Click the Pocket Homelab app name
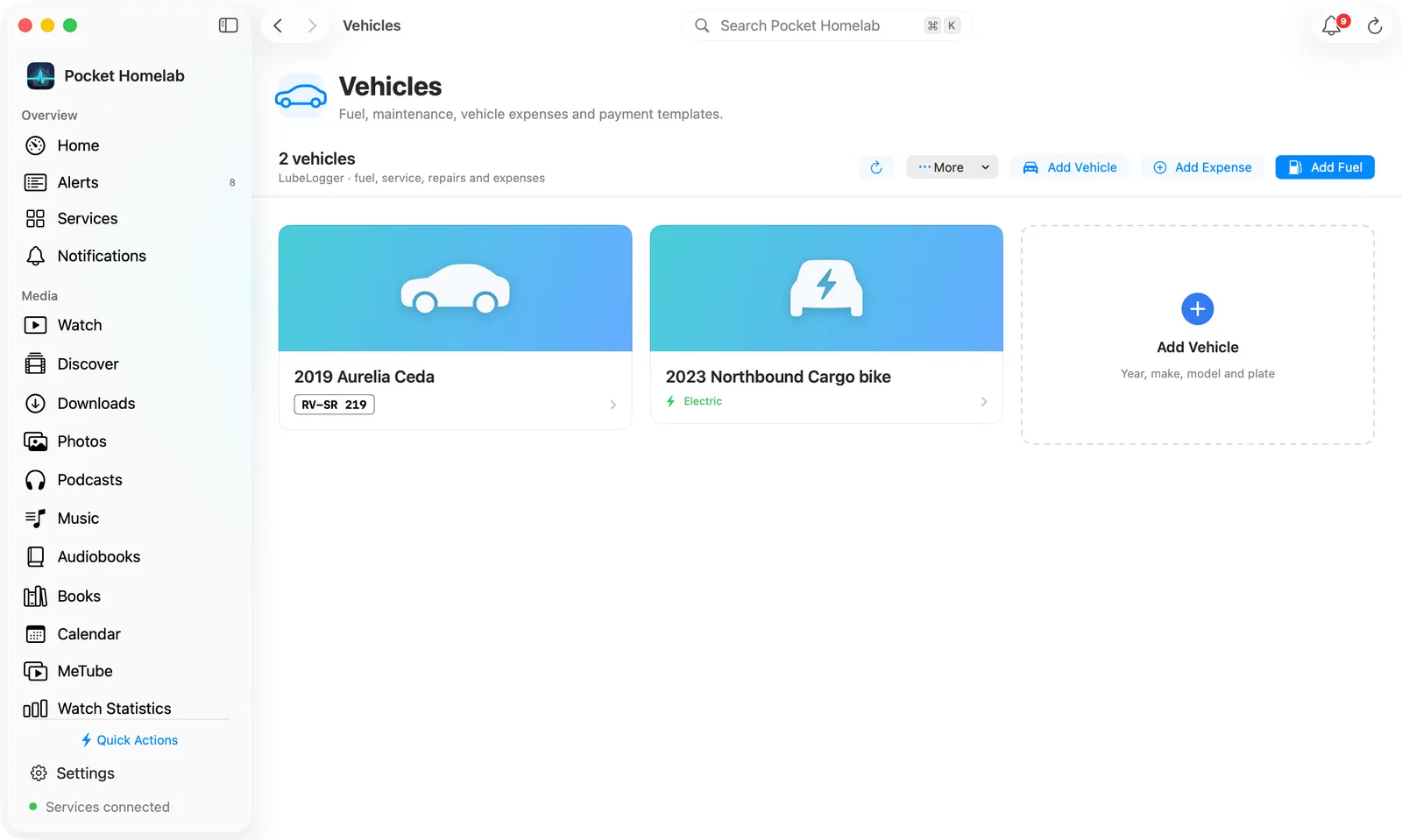The image size is (1402, 840). 124,76
